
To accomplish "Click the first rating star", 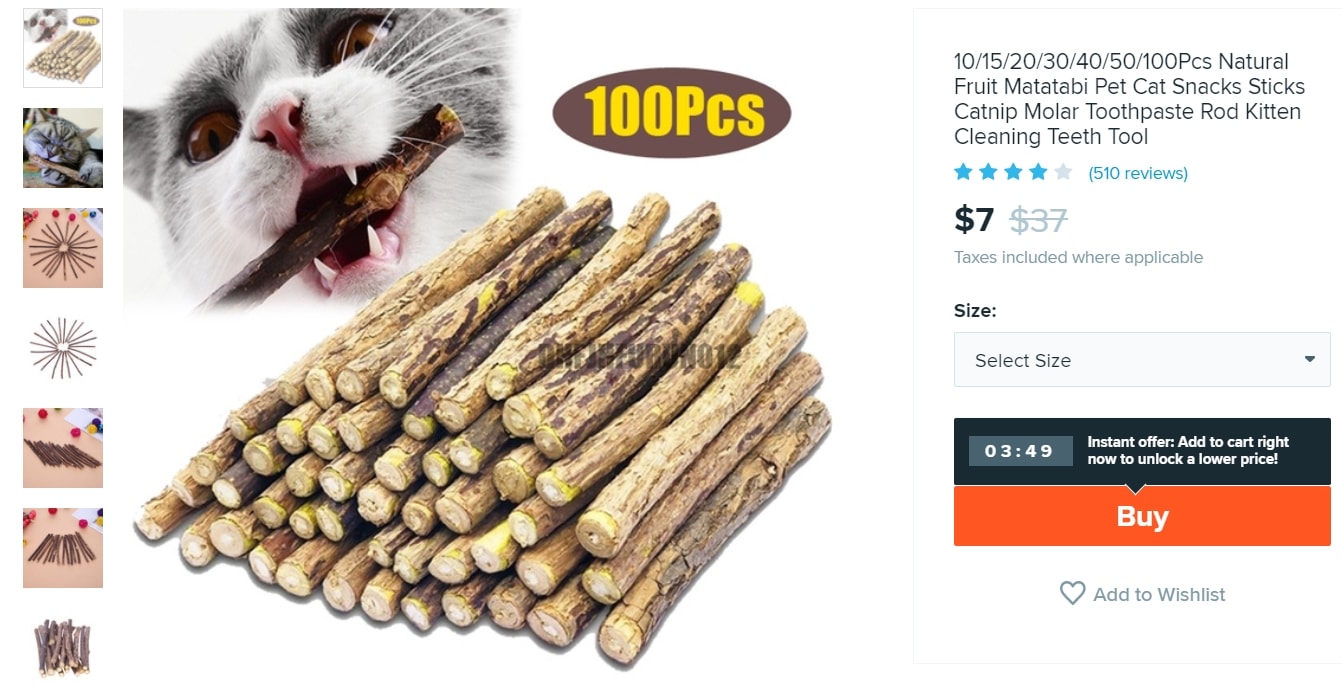I will (x=963, y=172).
